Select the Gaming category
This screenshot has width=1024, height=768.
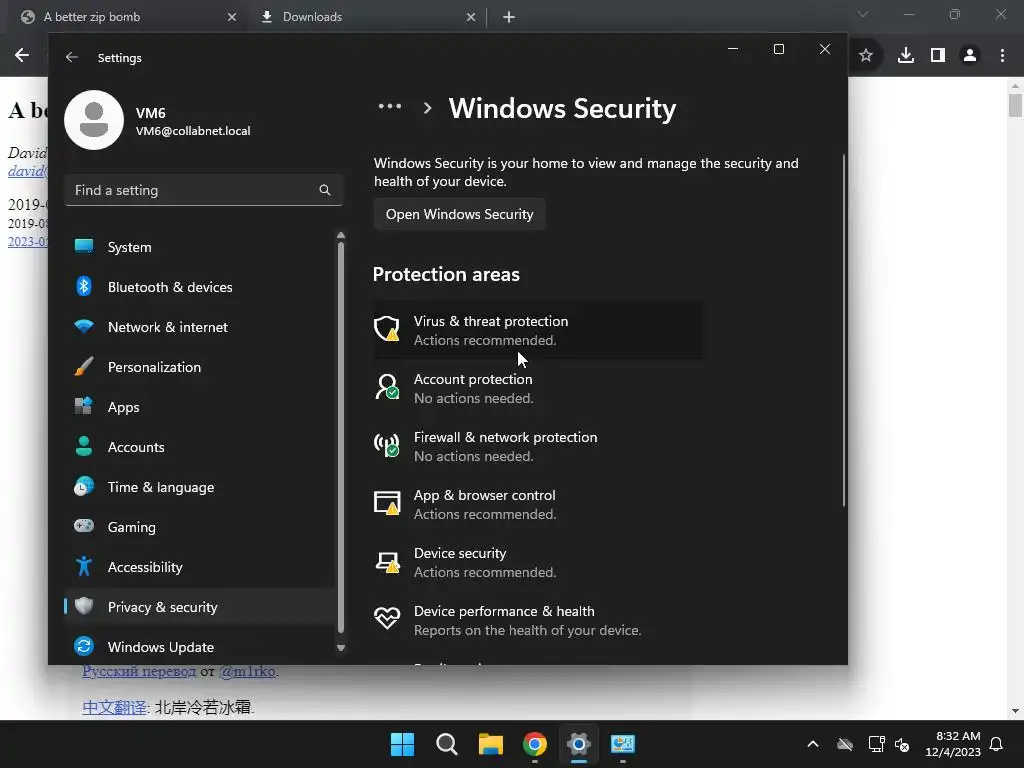pos(199,527)
